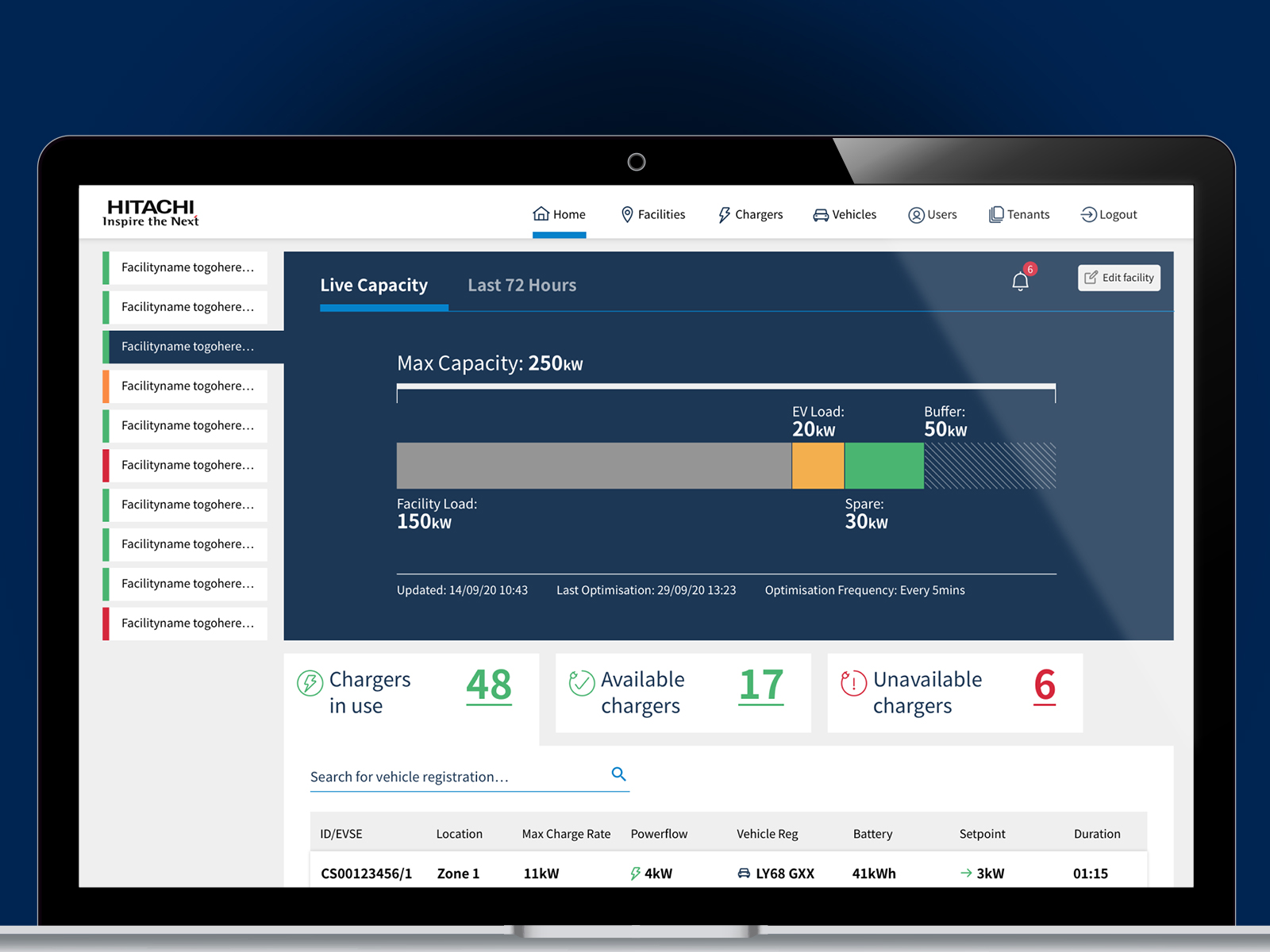Sort by the Battery column header
This screenshot has height=952, width=1270.
873,834
